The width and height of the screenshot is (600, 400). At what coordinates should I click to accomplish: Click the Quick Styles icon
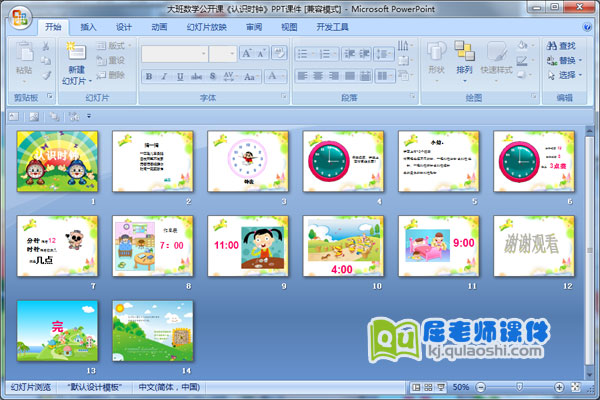pos(496,52)
